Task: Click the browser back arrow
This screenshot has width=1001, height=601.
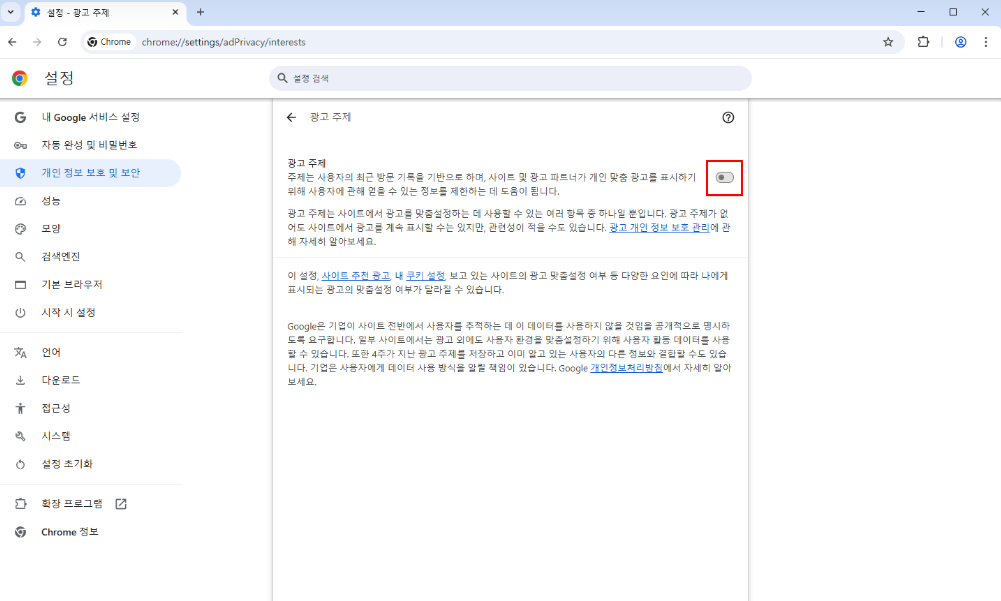Action: 12,42
